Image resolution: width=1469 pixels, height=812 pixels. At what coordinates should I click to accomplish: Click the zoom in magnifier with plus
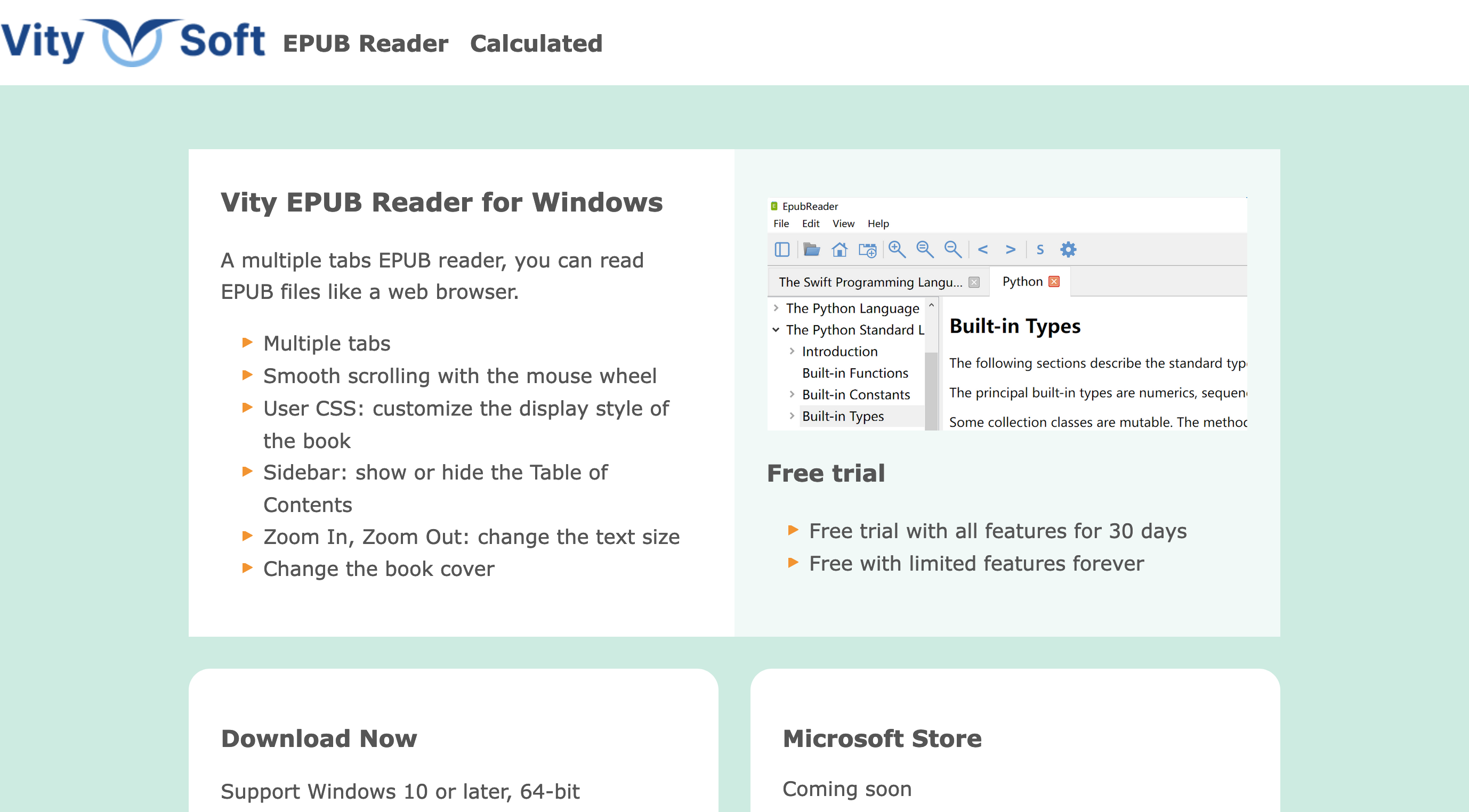897,249
